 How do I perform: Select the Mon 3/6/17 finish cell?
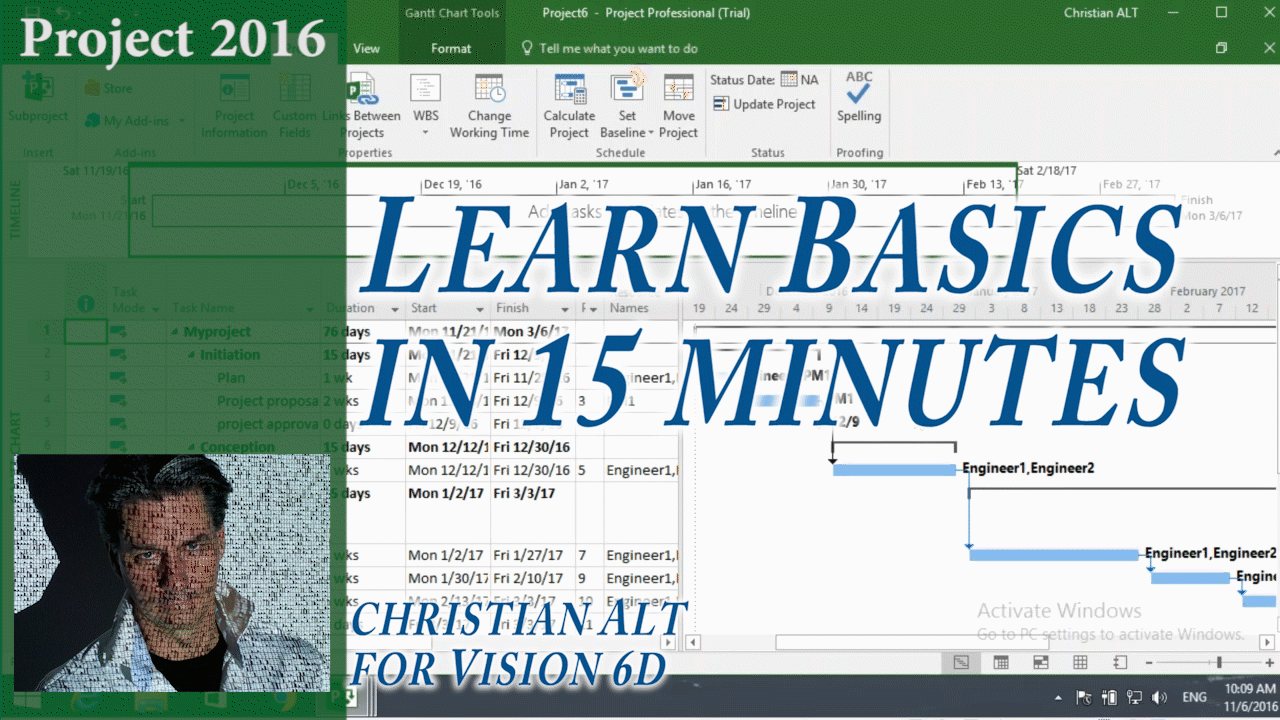point(533,332)
